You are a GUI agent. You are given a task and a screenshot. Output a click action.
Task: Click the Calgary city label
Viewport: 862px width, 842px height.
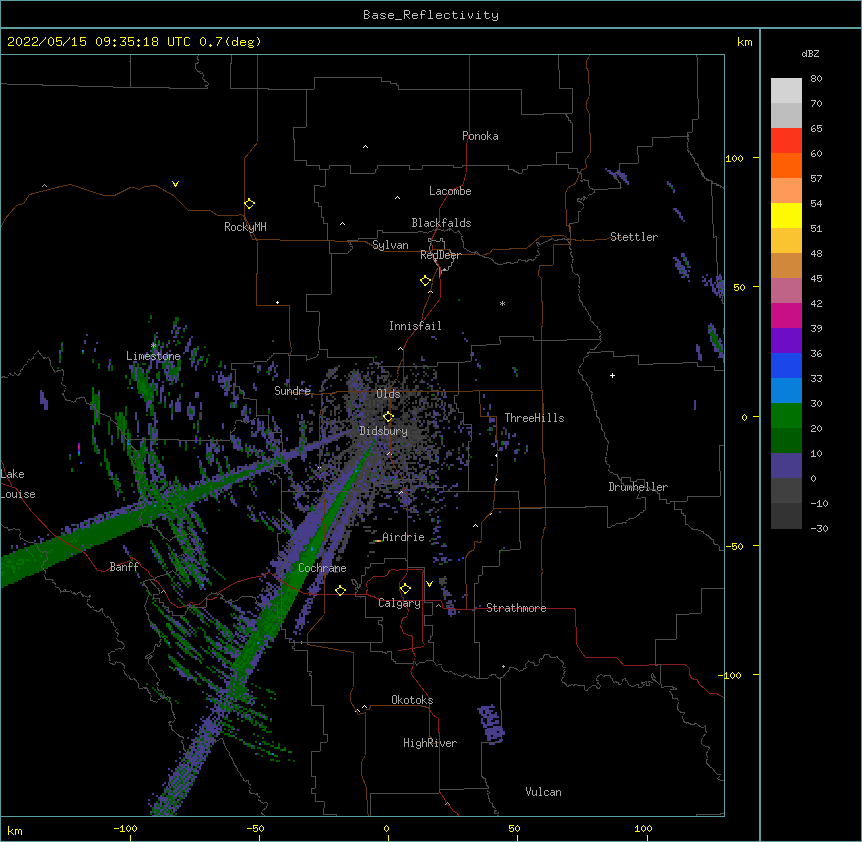pos(399,603)
